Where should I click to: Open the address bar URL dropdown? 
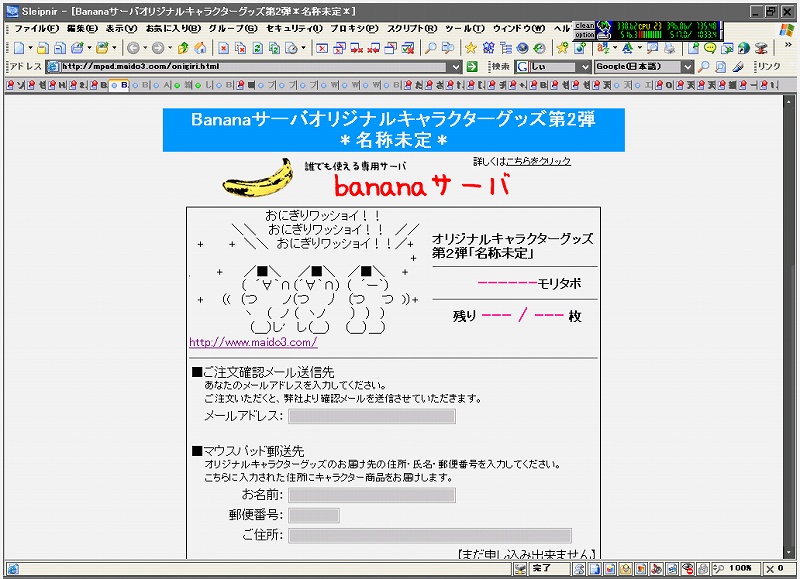pyautogui.click(x=456, y=67)
